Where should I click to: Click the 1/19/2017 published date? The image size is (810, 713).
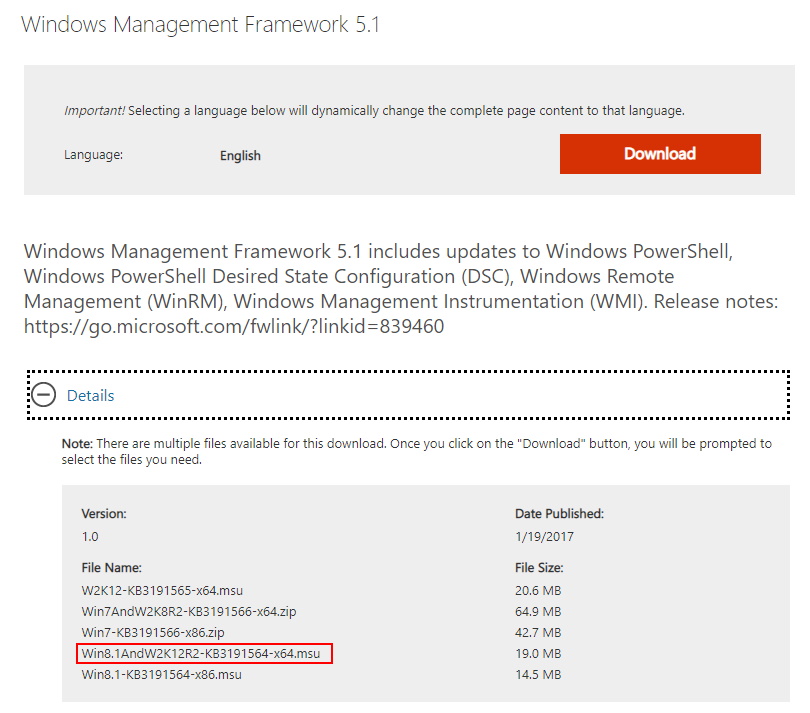(544, 536)
